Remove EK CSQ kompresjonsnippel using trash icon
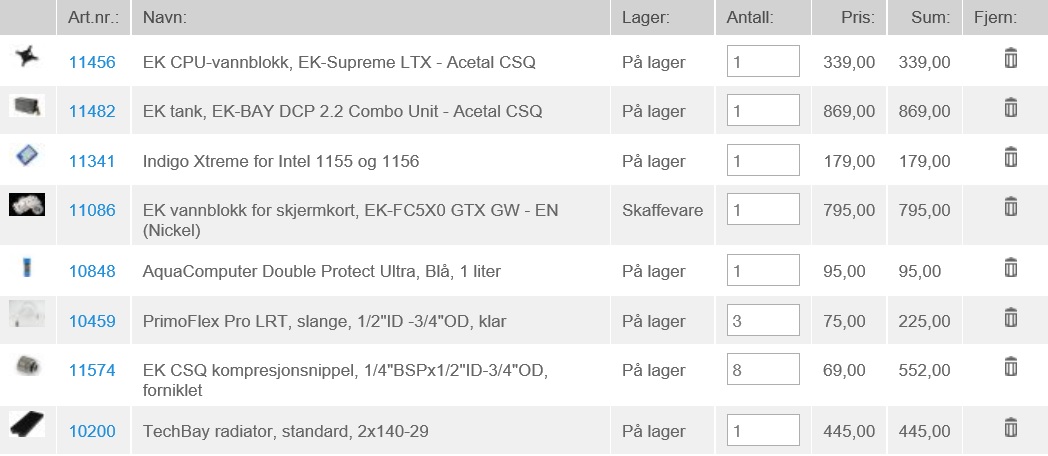This screenshot has height=456, width=1048. [x=1011, y=367]
